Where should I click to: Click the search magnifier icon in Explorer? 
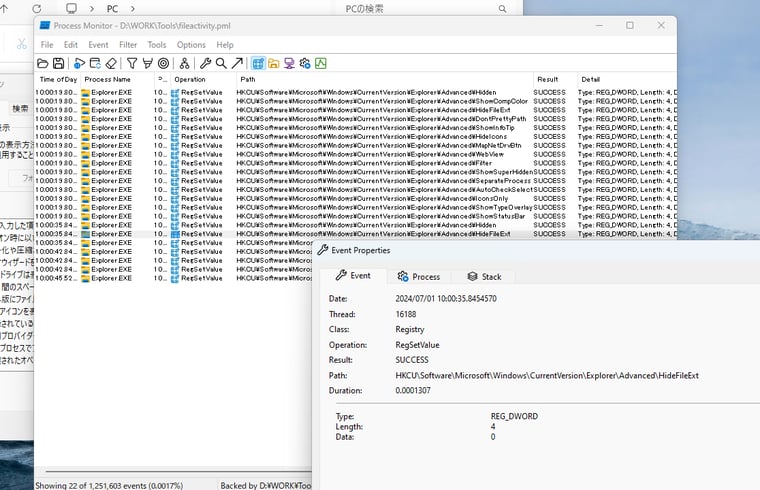click(503, 9)
